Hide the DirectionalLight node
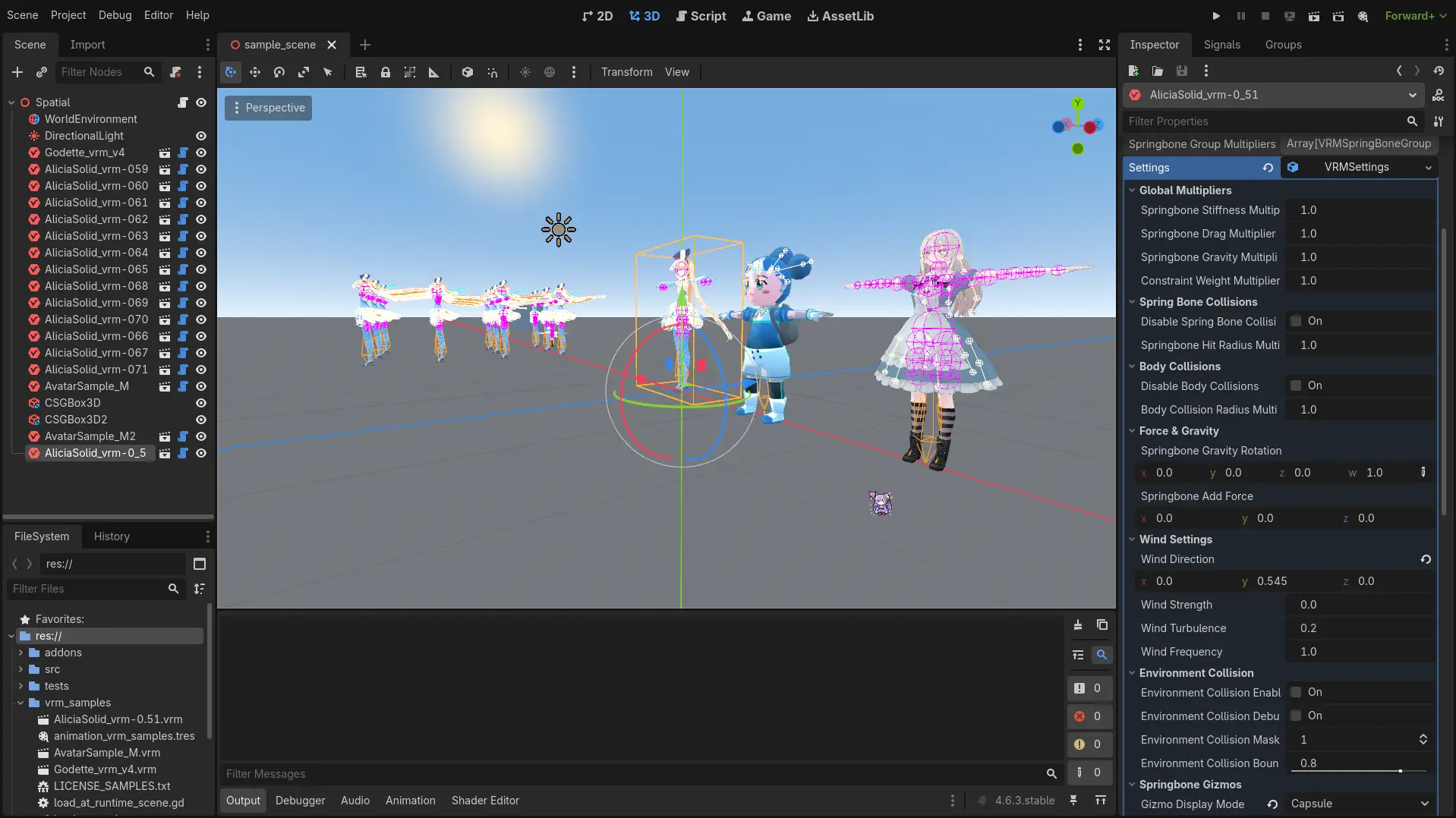The width and height of the screenshot is (1456, 818). click(201, 136)
